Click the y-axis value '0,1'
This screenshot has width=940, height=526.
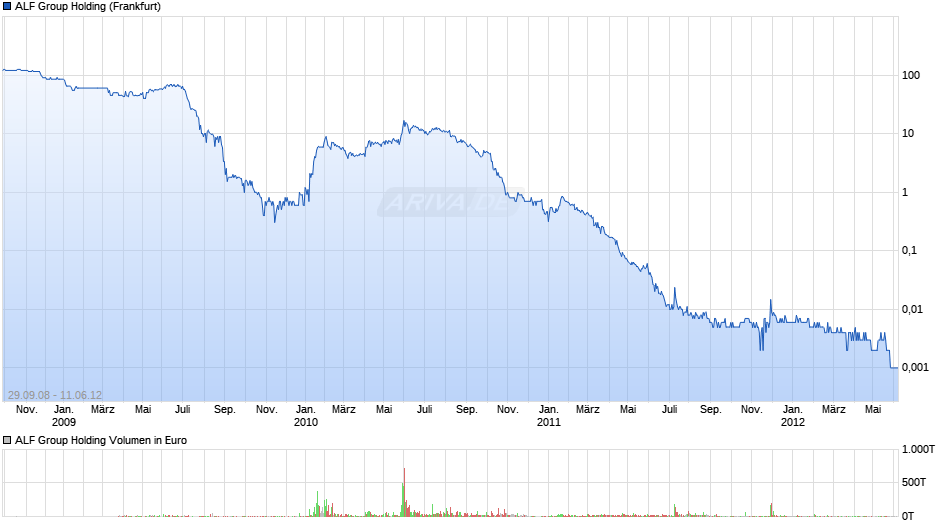tap(909, 251)
